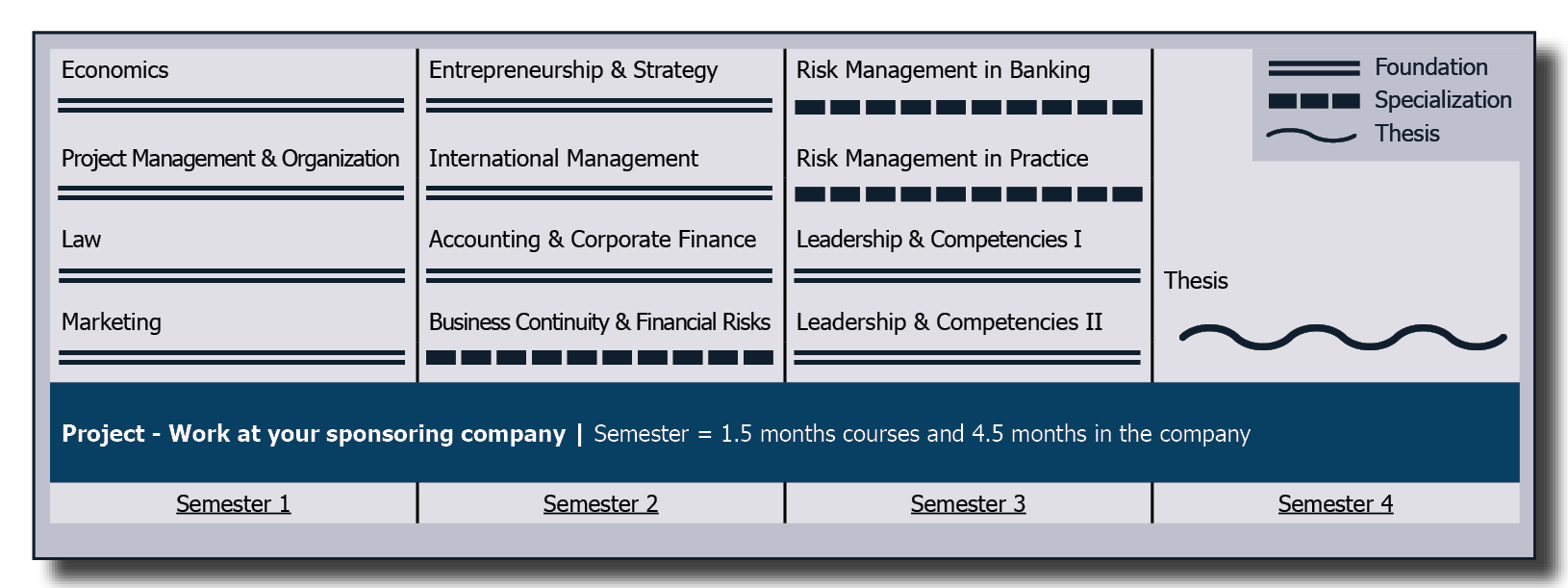Select Project Management & Organization course
Screen dimensions: 1568x588
[x=230, y=159]
